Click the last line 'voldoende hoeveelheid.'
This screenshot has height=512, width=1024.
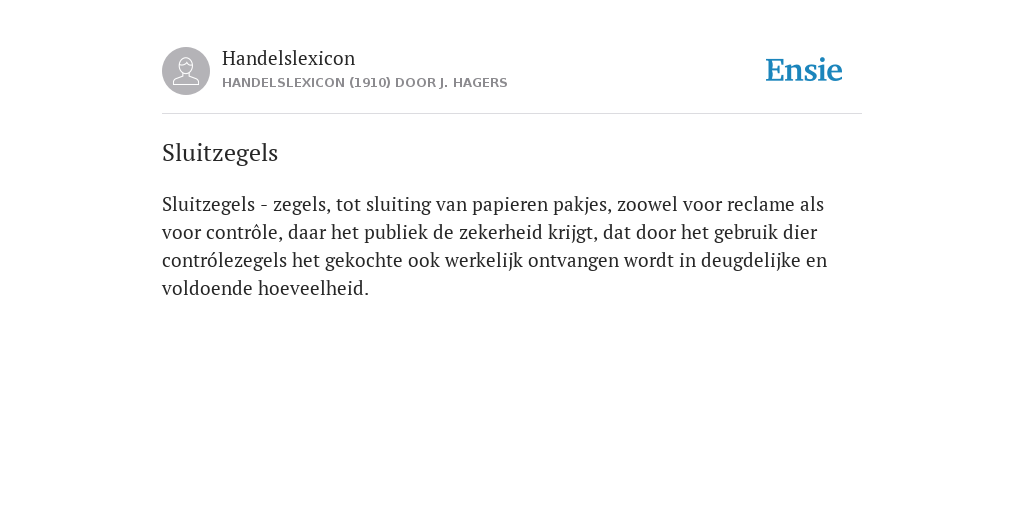[x=265, y=289]
